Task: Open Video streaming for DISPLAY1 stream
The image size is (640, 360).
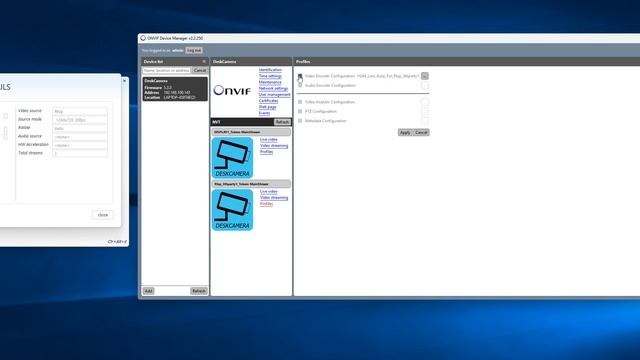Action: pos(274,146)
